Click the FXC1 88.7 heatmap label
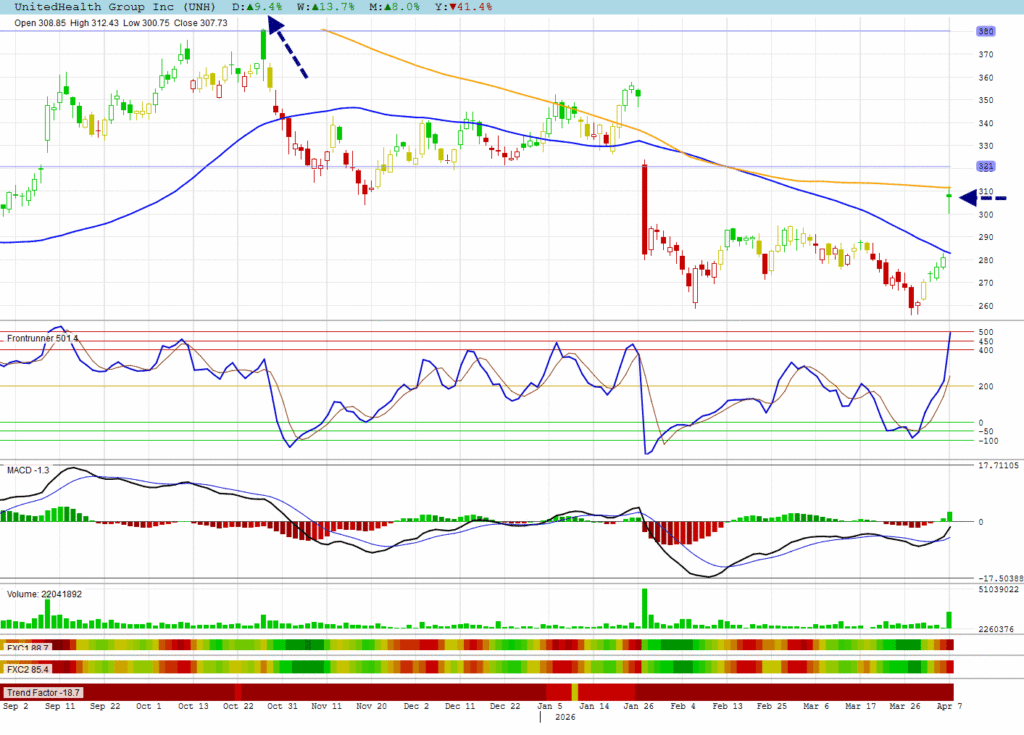Screen dimensions: 1024x735 click(28, 647)
